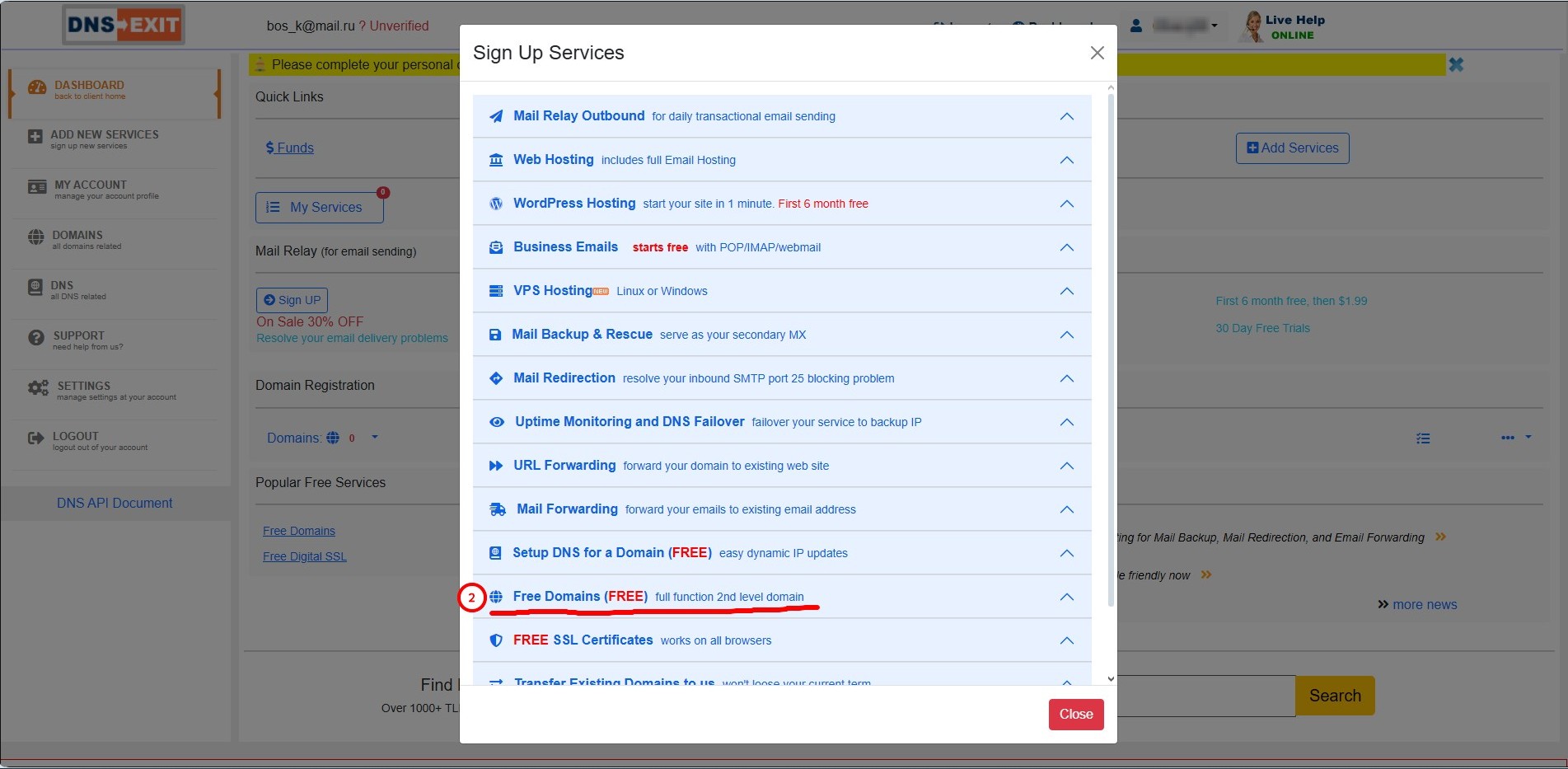
Task: Click the VPS Hosting server icon
Action: pyautogui.click(x=496, y=291)
